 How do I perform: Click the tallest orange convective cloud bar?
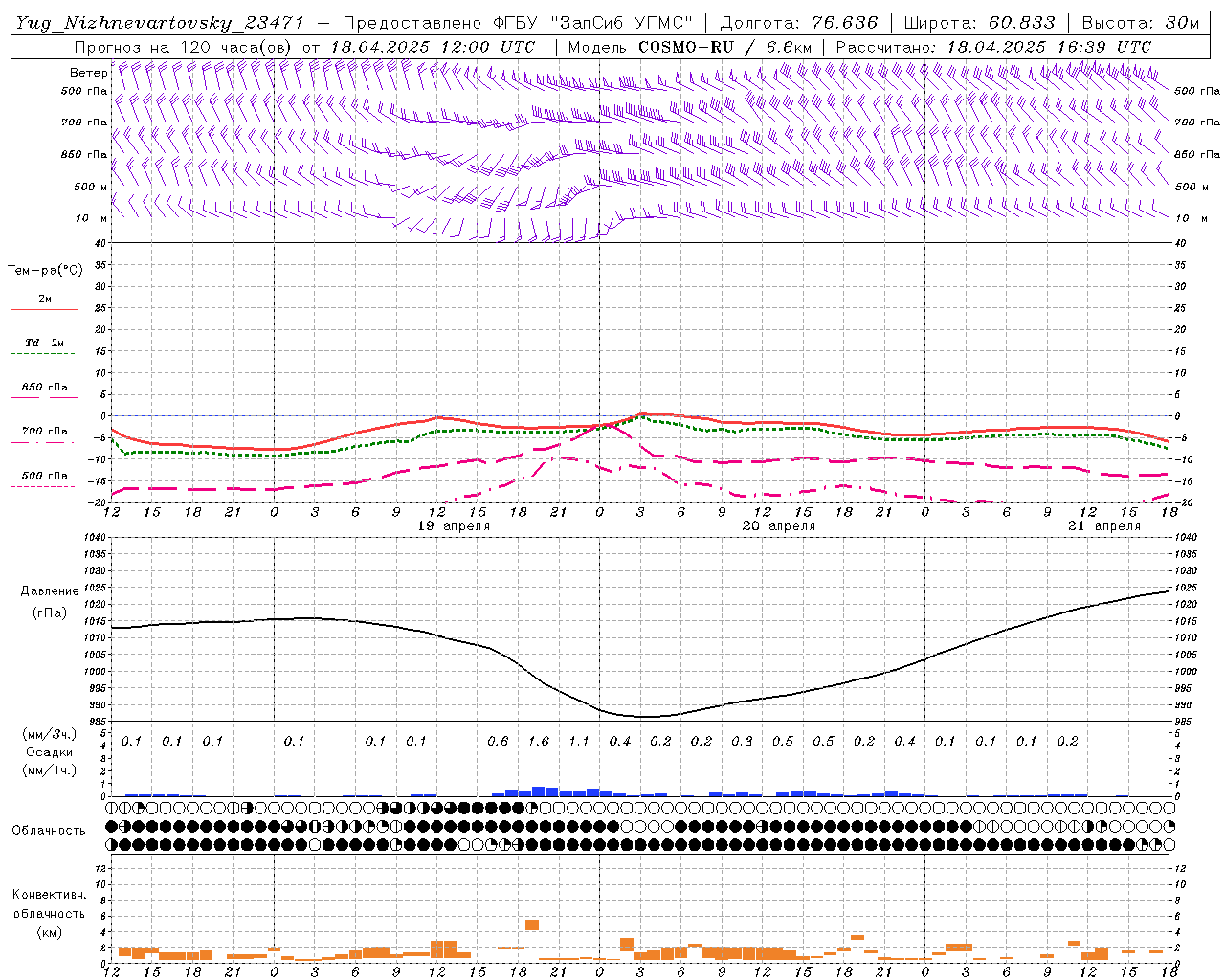point(532,924)
